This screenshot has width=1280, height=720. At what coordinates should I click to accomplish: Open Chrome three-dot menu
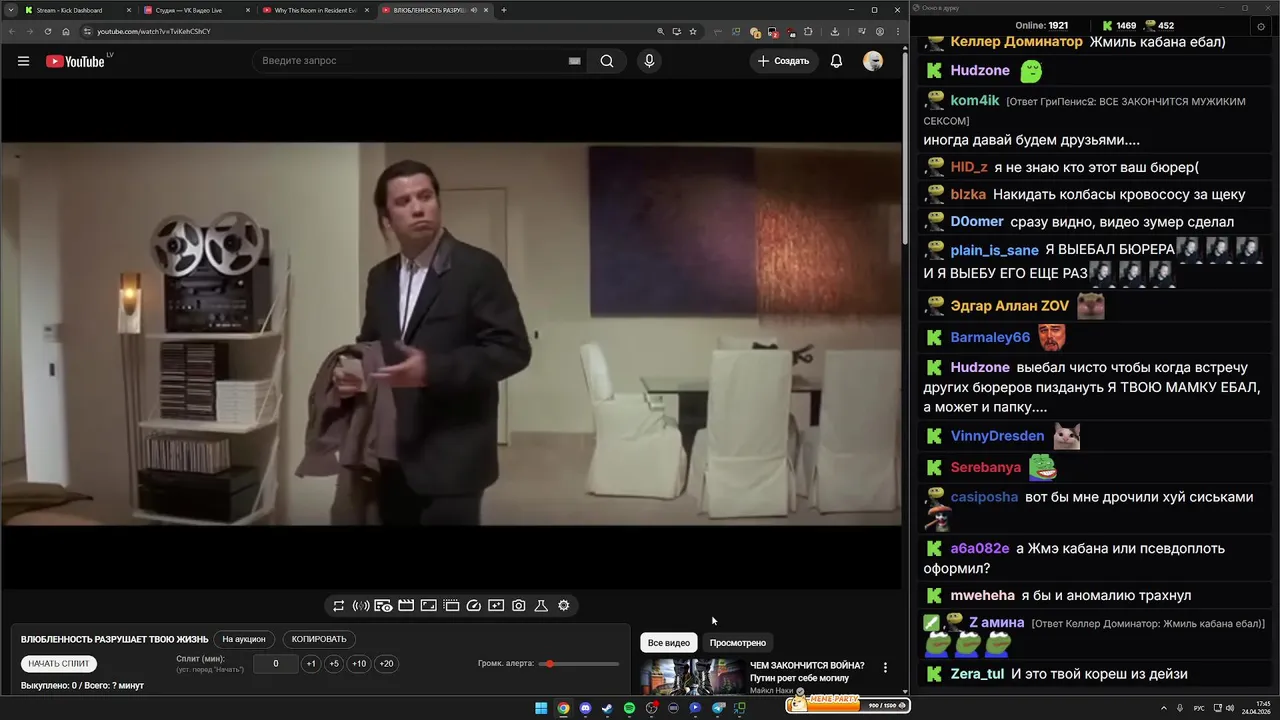[x=897, y=31]
